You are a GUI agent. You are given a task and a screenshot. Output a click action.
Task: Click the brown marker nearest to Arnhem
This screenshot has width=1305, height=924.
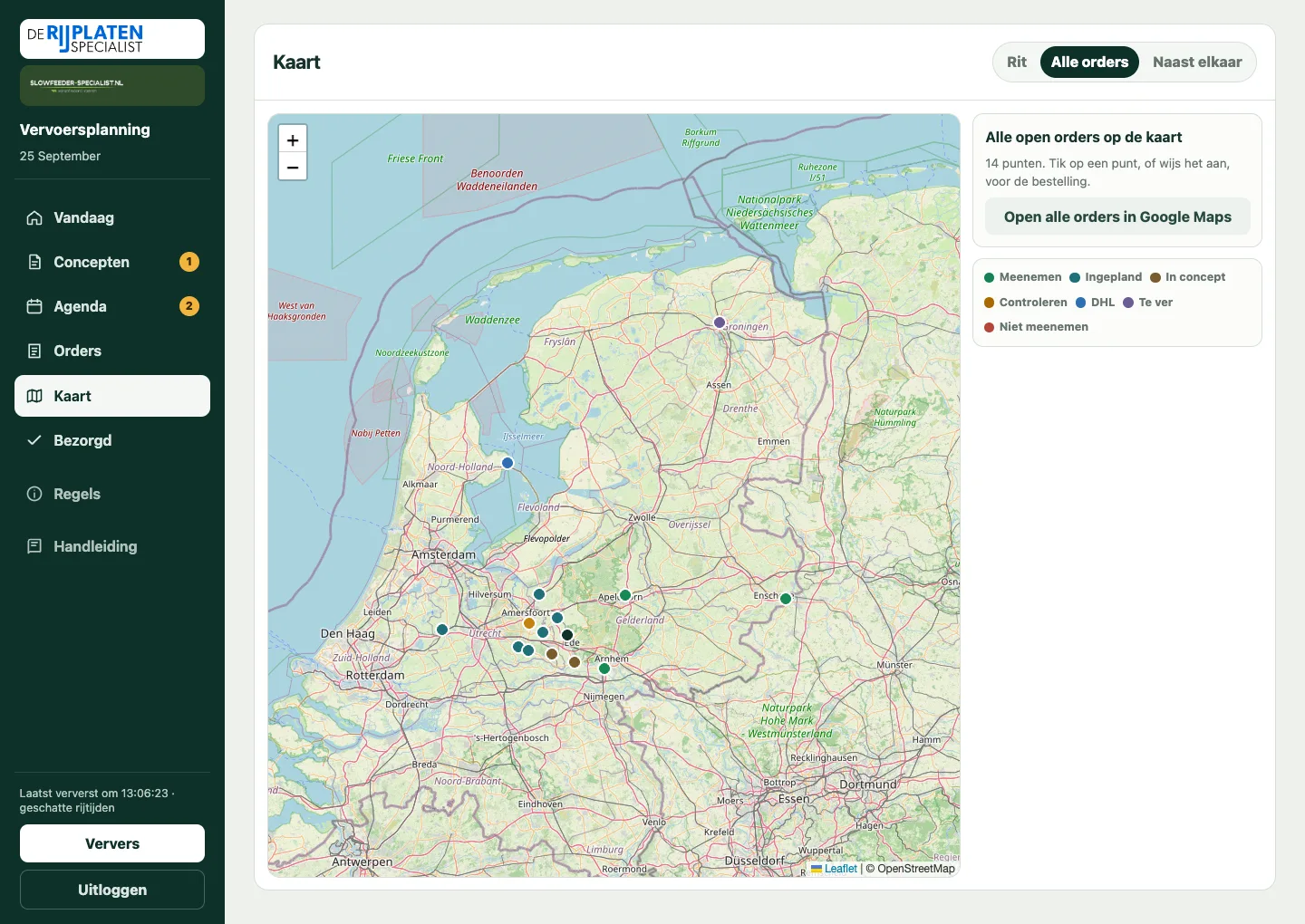click(575, 662)
